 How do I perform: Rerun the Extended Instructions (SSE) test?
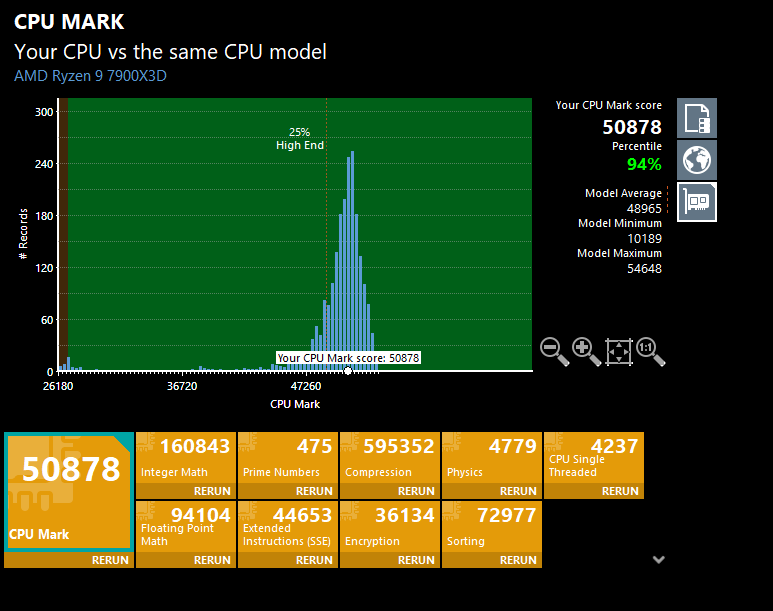click(x=314, y=560)
